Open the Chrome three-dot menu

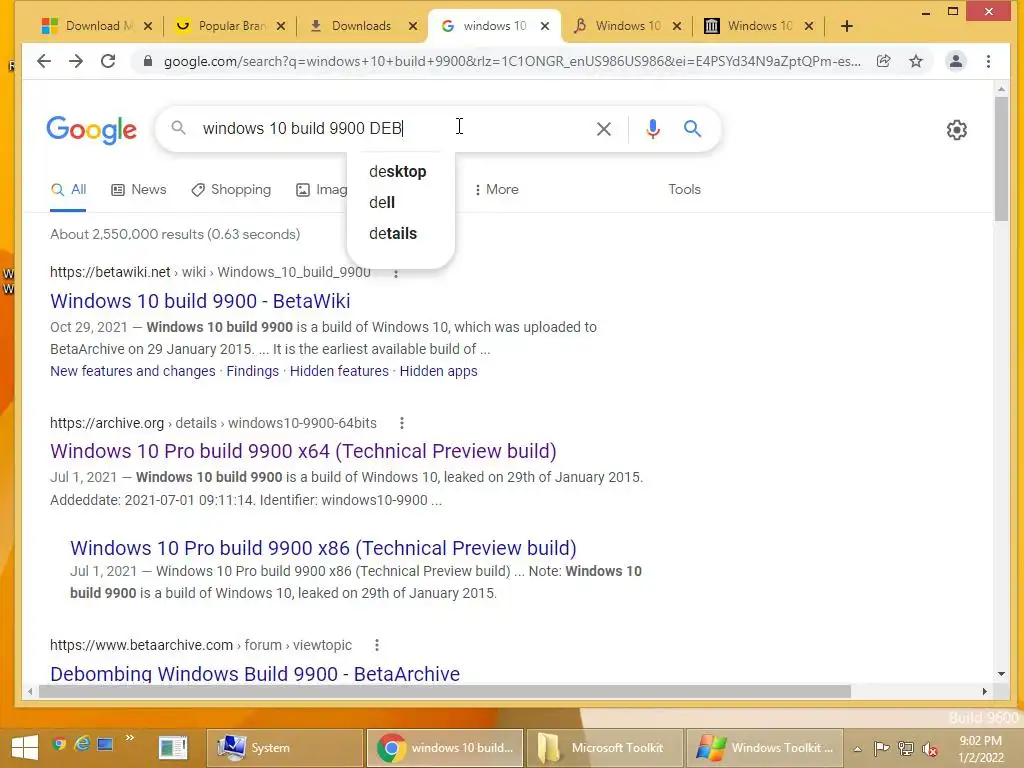pos(988,61)
